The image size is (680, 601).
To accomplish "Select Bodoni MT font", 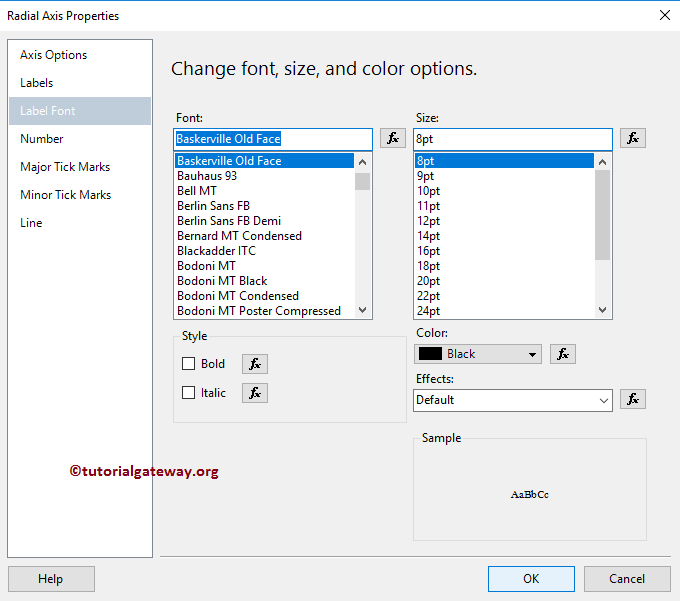I will [265, 266].
